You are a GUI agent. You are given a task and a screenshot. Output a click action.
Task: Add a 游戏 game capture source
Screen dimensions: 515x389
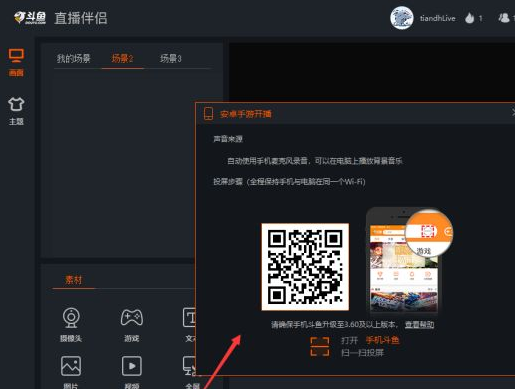(x=132, y=325)
